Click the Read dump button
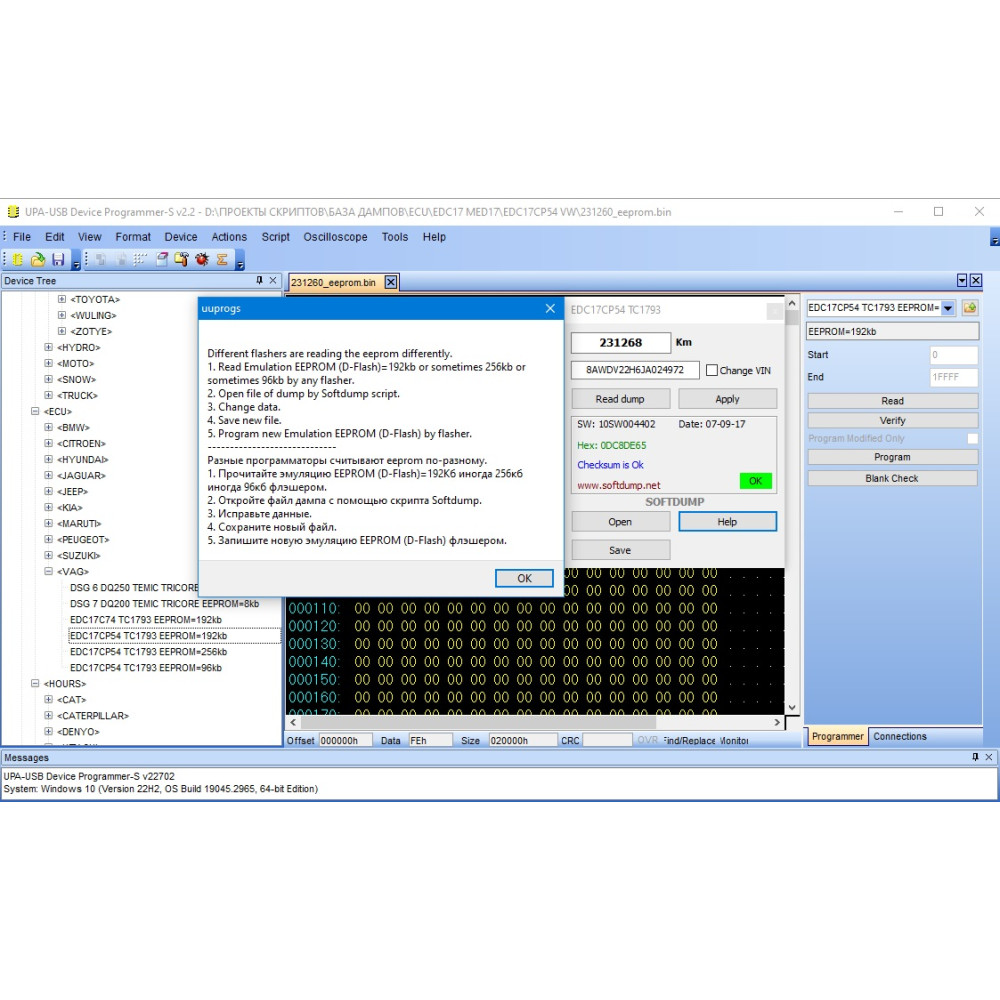Viewport: 1000px width, 1000px height. pos(621,399)
